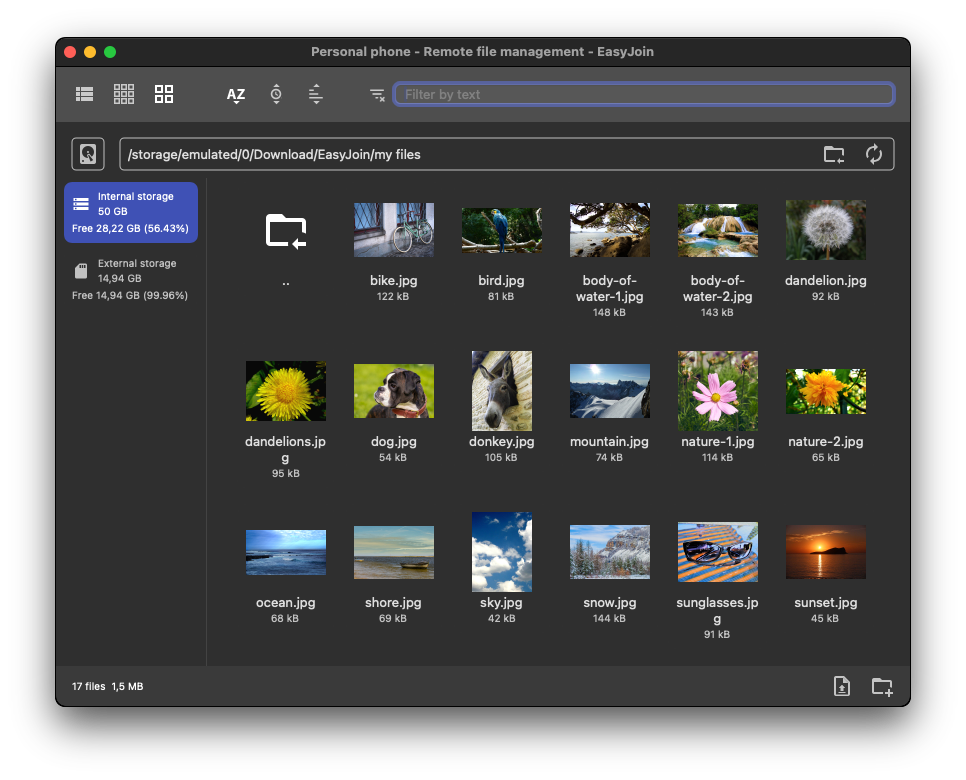Image resolution: width=966 pixels, height=780 pixels.
Task: Switch to small grid view
Action: (124, 94)
